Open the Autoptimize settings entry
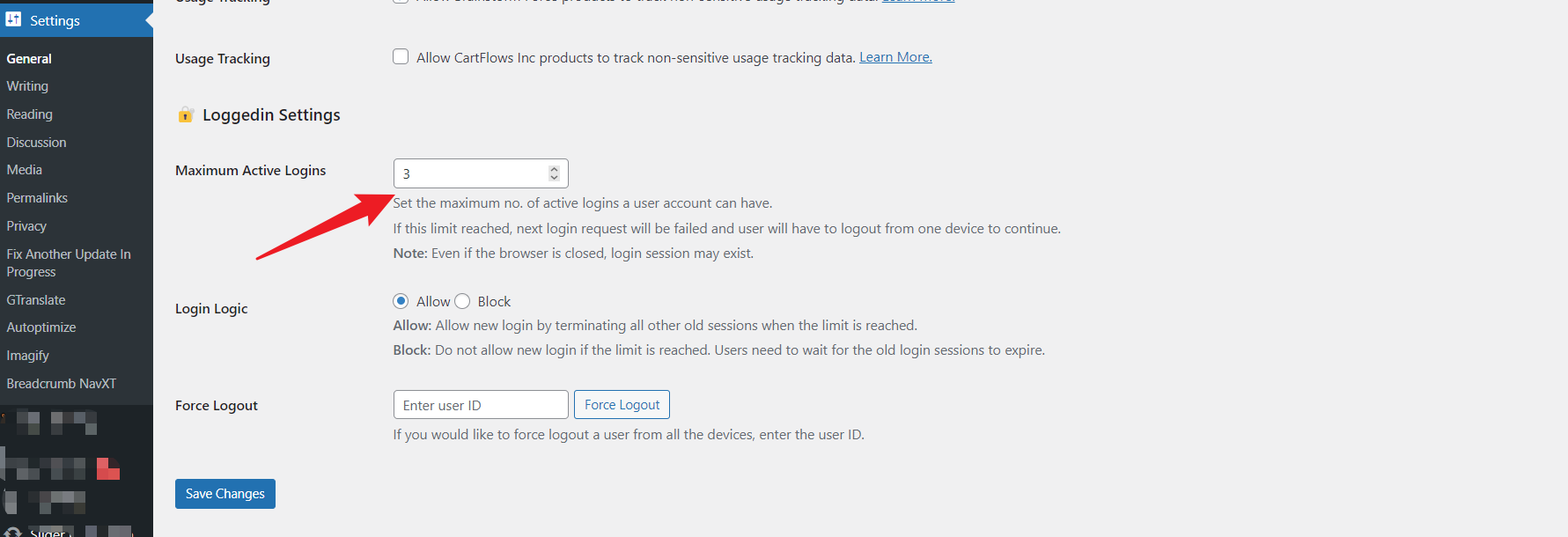Screen dimensions: 1568x537 pos(40,327)
